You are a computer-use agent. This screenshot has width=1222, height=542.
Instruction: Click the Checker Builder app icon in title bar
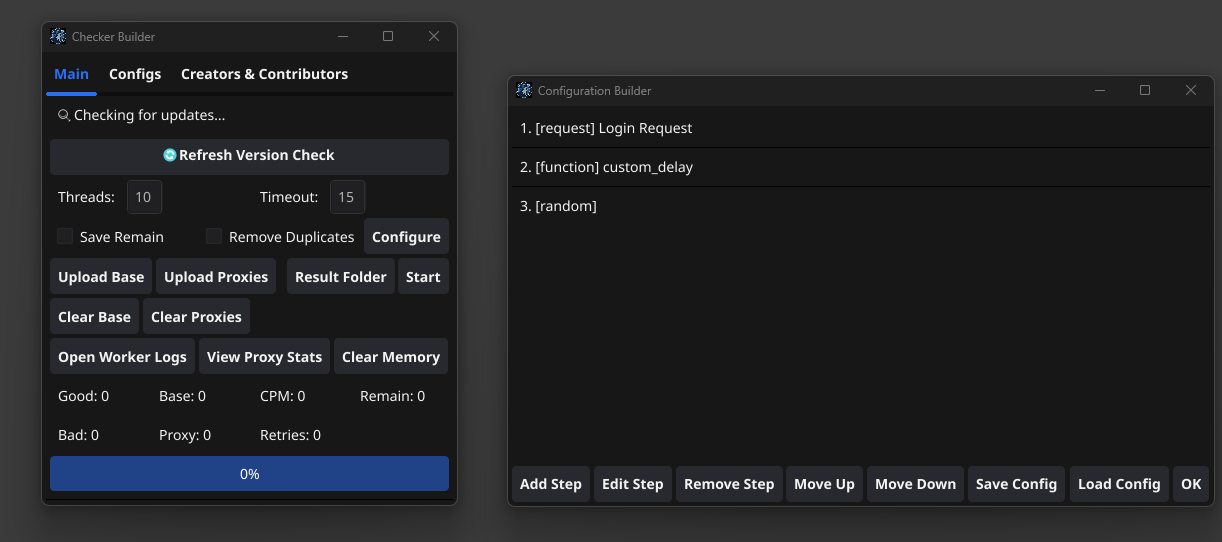(x=58, y=36)
